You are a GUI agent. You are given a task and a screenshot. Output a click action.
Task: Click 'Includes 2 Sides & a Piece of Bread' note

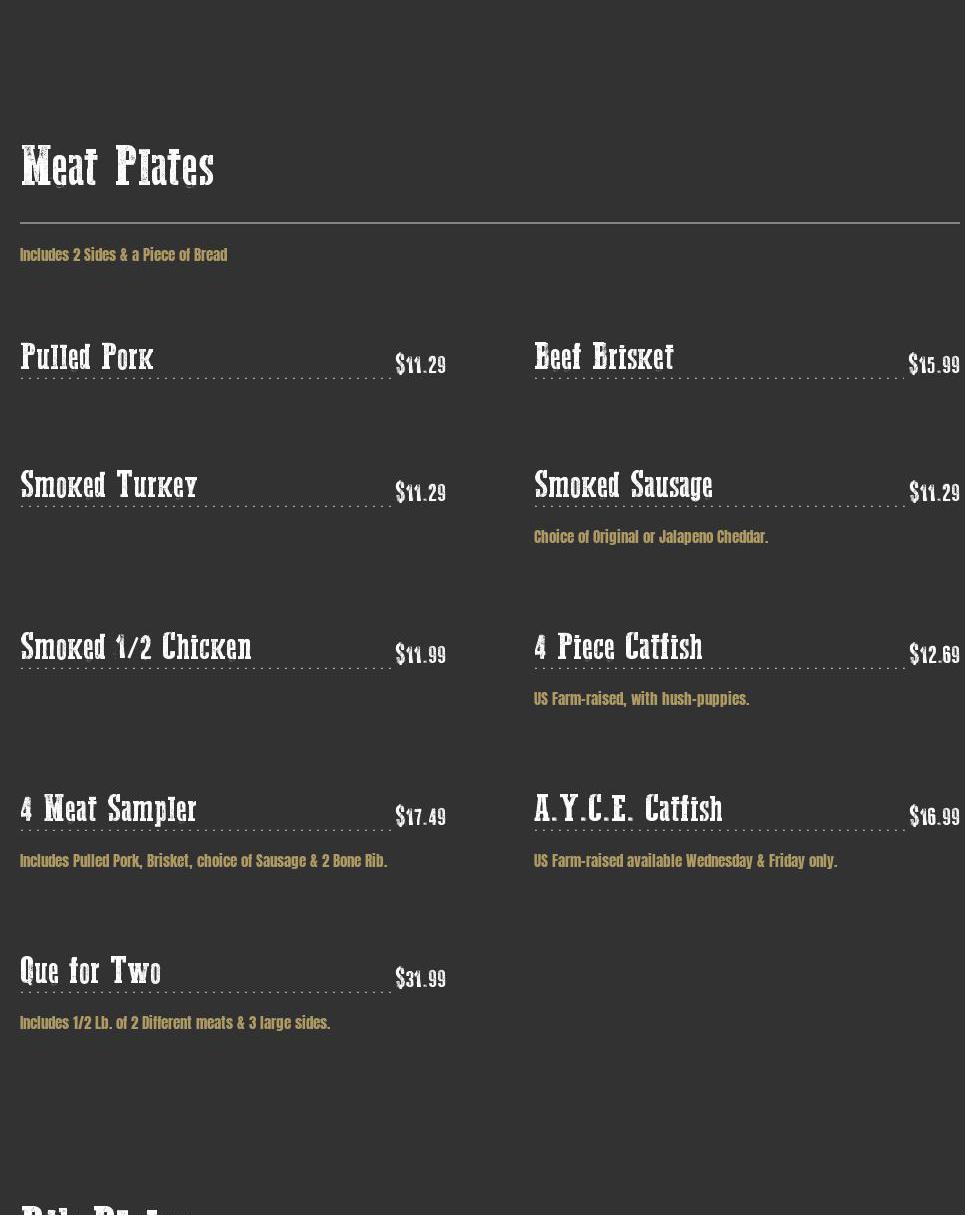(x=123, y=255)
